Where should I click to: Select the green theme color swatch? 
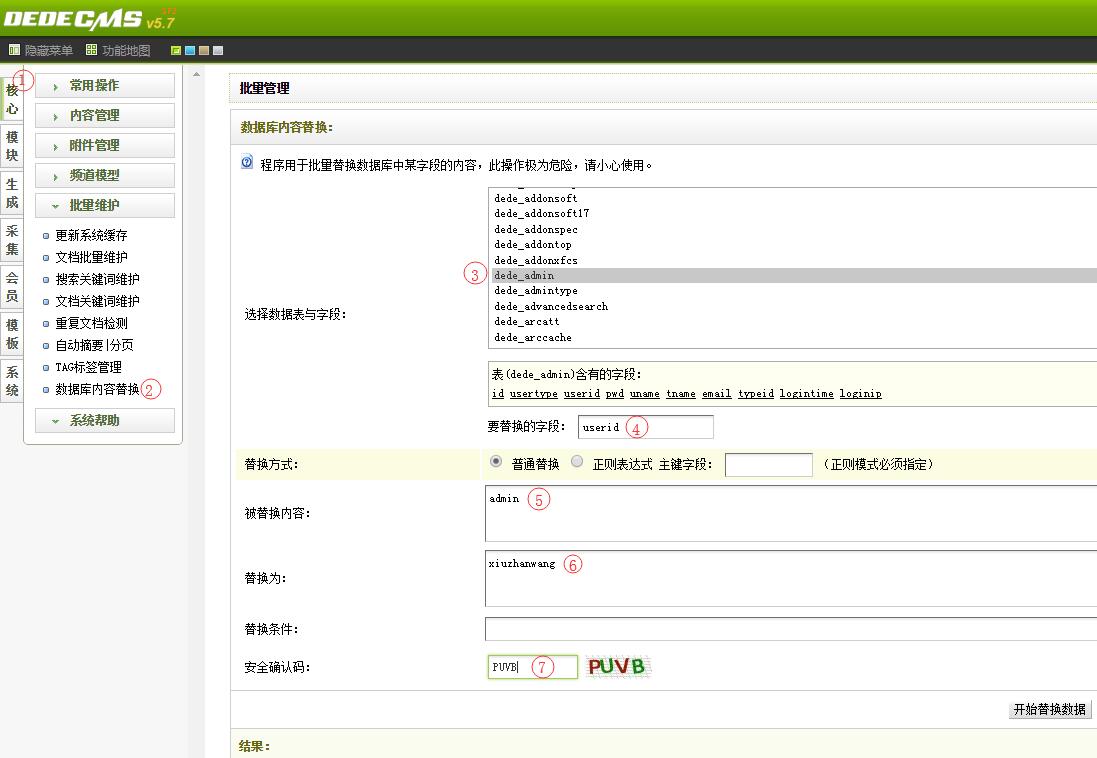[x=176, y=50]
